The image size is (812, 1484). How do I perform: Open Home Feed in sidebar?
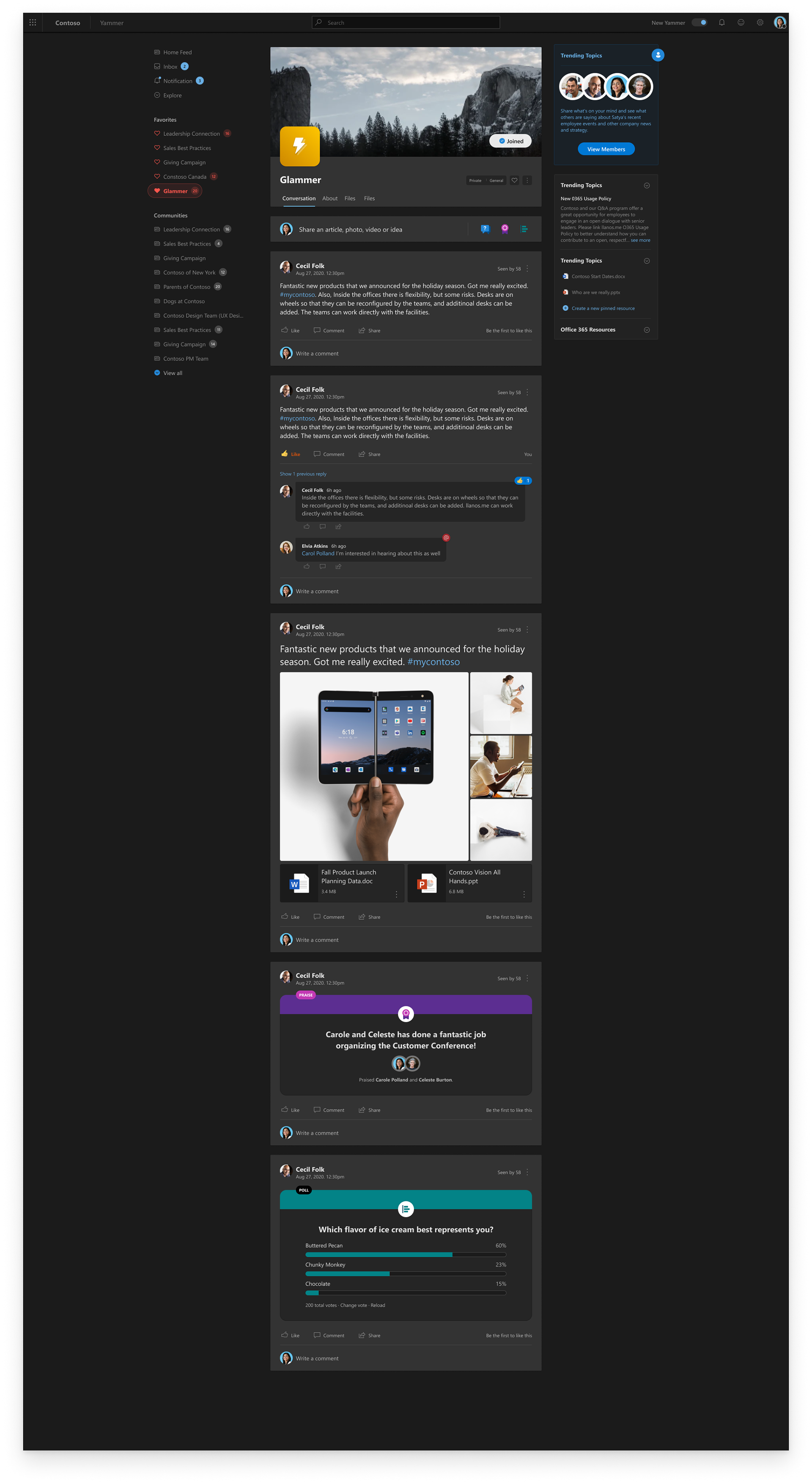coord(173,52)
